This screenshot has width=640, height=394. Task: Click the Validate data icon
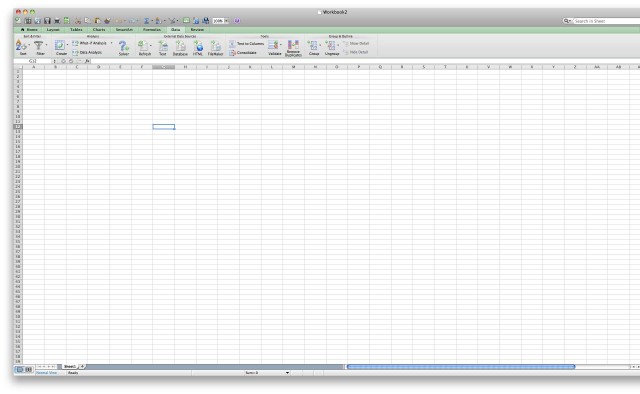pos(273,45)
